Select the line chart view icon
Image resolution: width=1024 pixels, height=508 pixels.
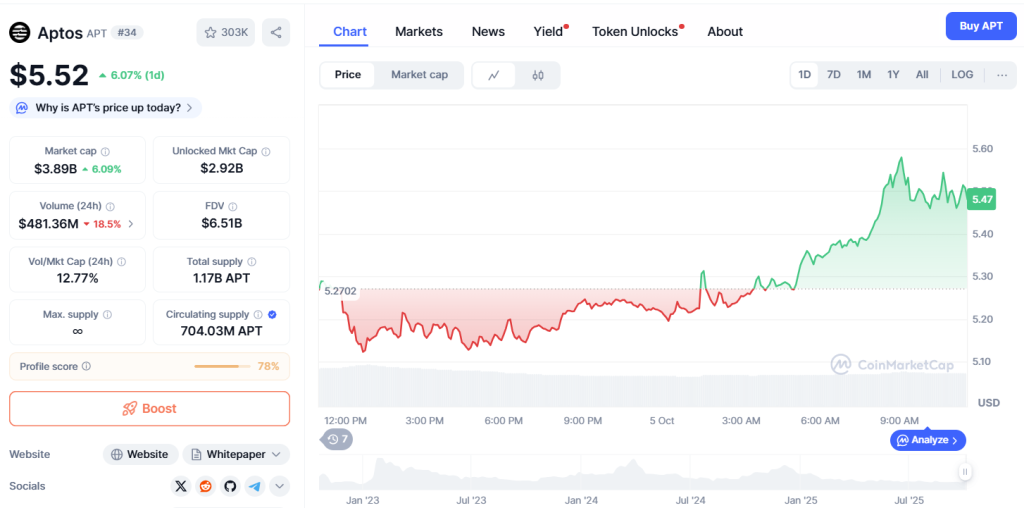(494, 75)
